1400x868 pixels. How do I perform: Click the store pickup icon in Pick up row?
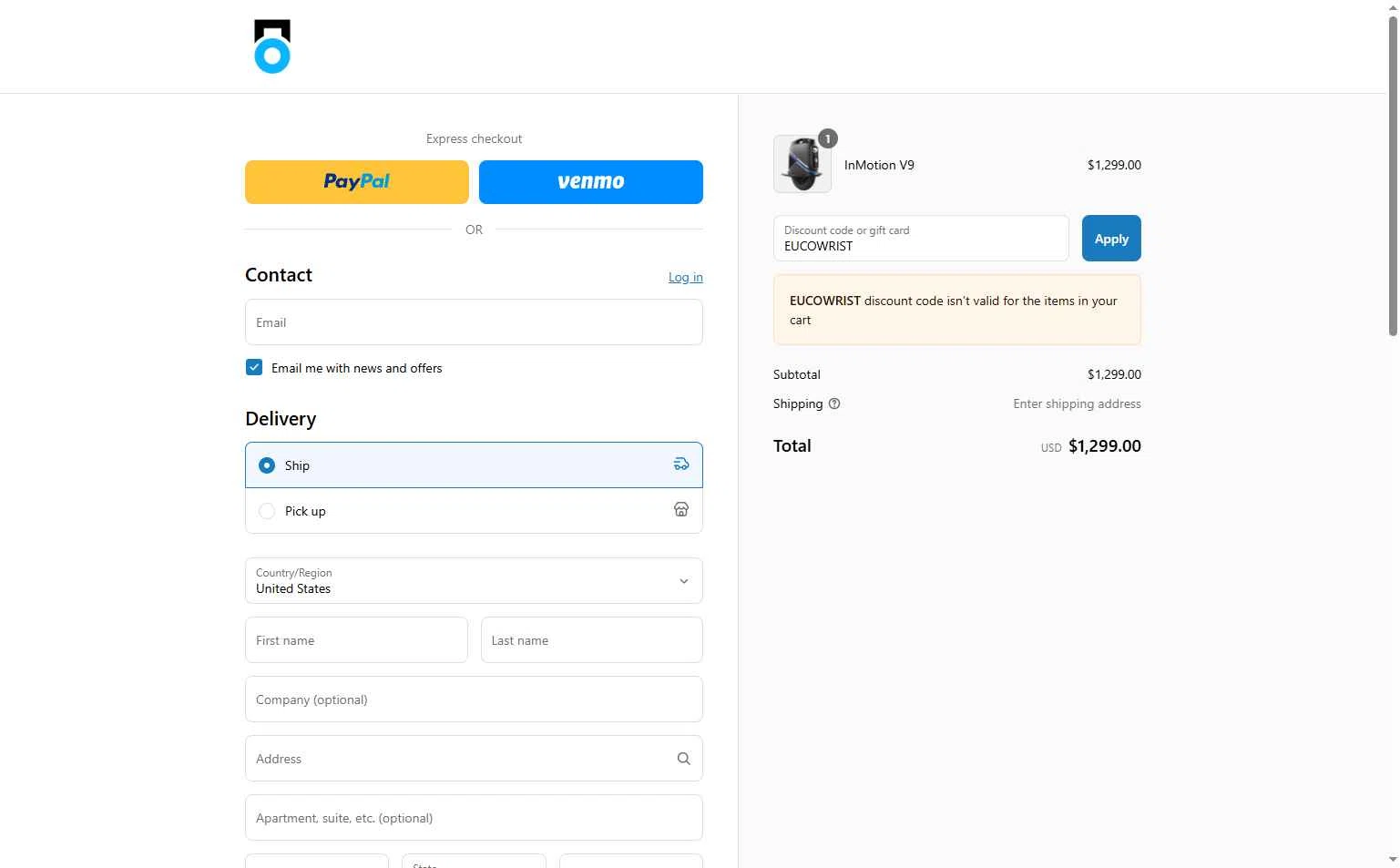(x=681, y=510)
